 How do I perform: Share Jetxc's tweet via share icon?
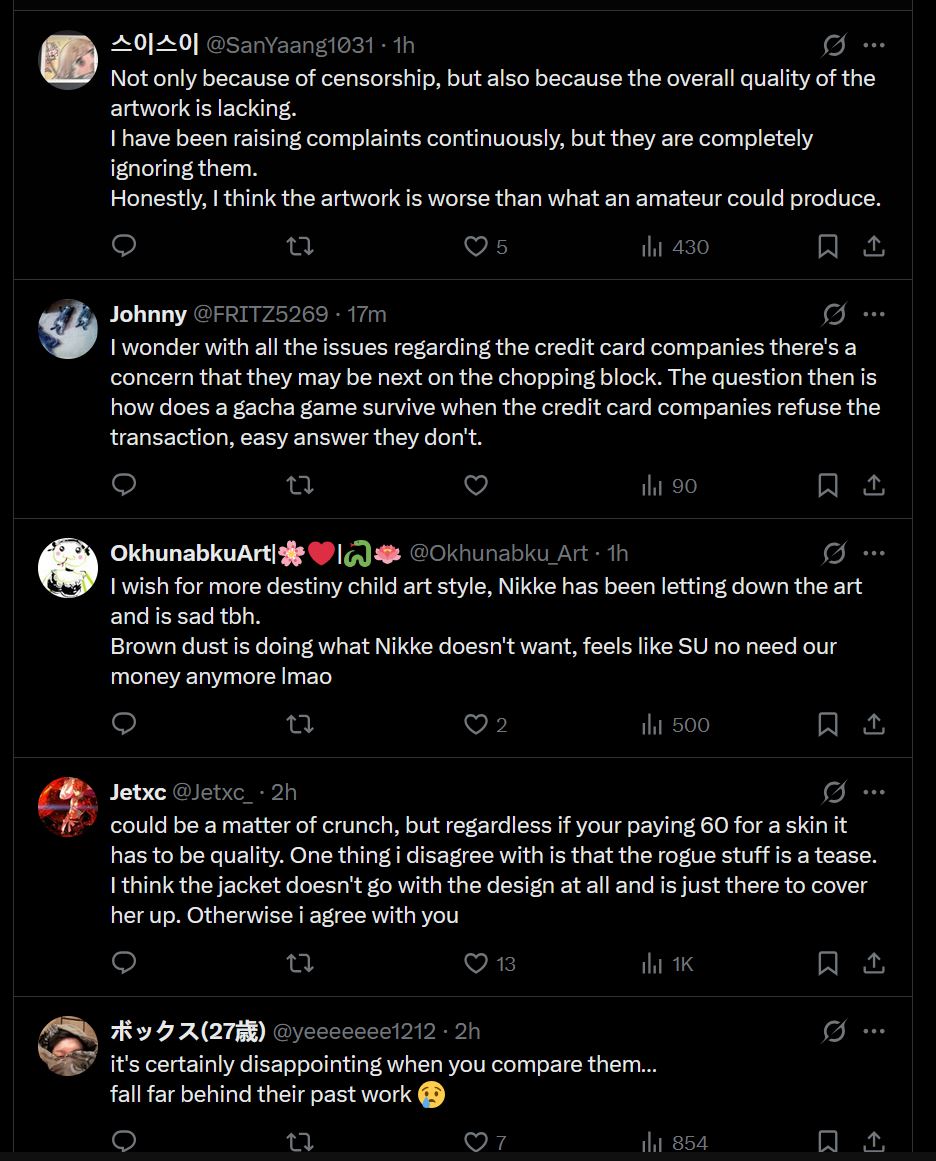(873, 963)
